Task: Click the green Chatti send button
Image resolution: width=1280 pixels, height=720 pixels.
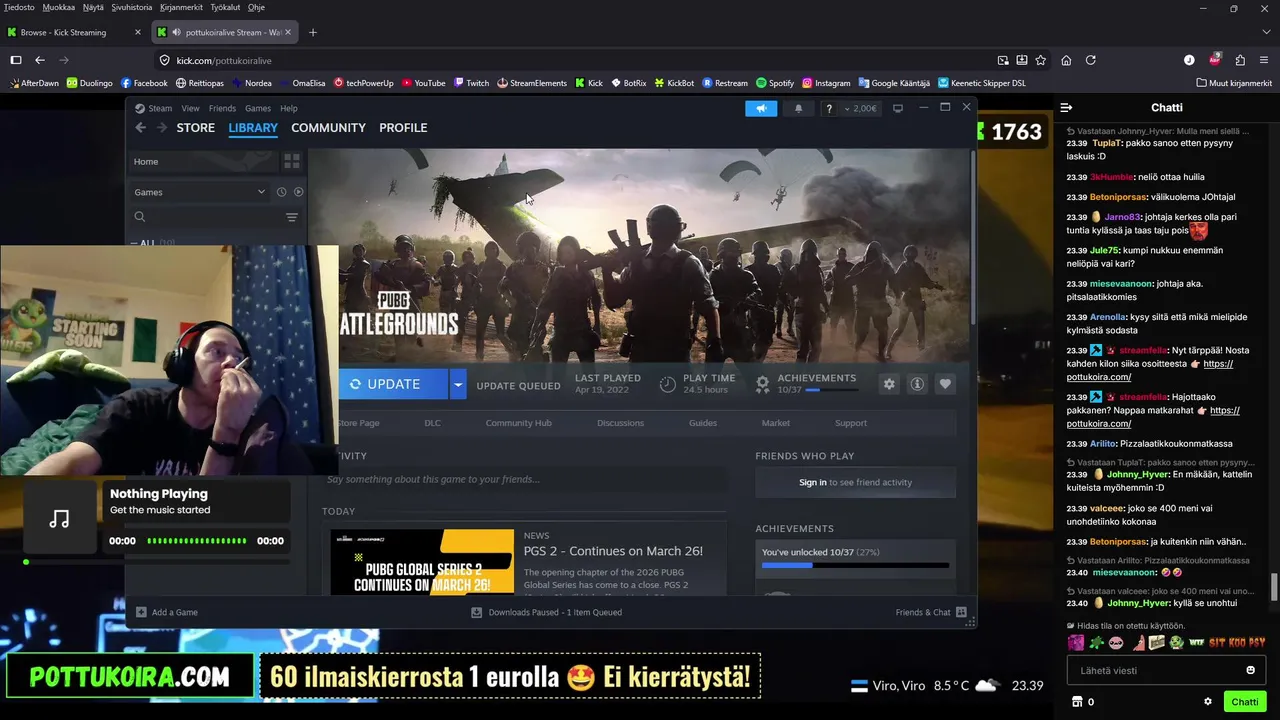Action: tap(1245, 702)
